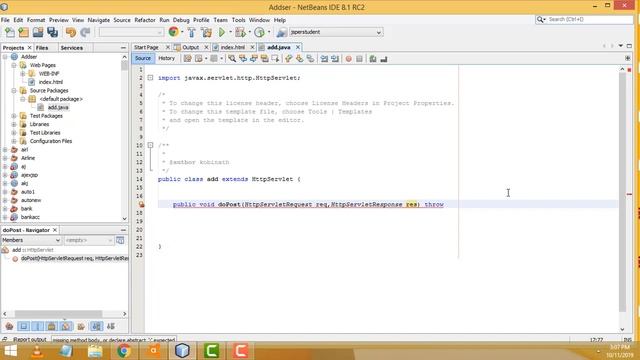This screenshot has width=640, height=360.
Task: Open the Refactor menu
Action: [x=145, y=20]
